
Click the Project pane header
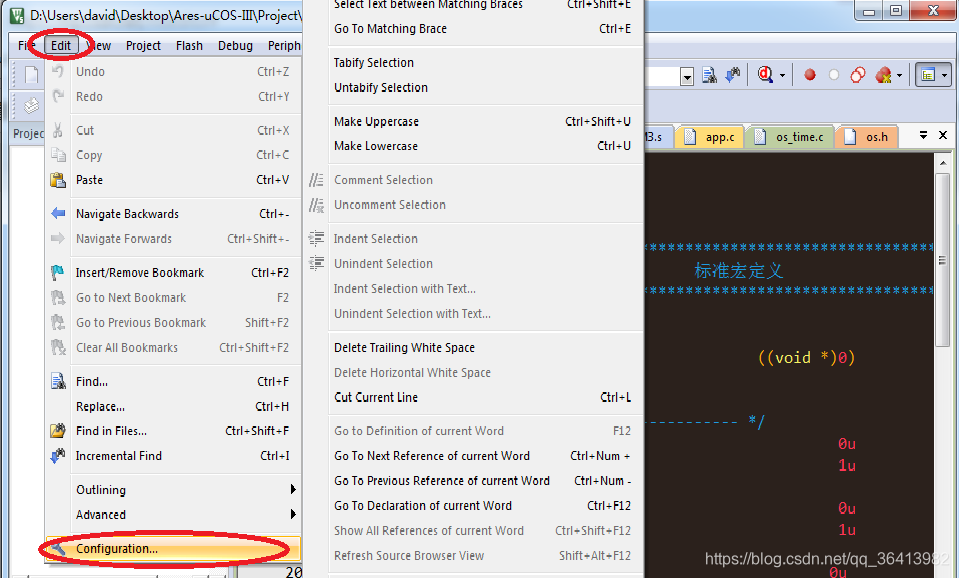coord(28,133)
